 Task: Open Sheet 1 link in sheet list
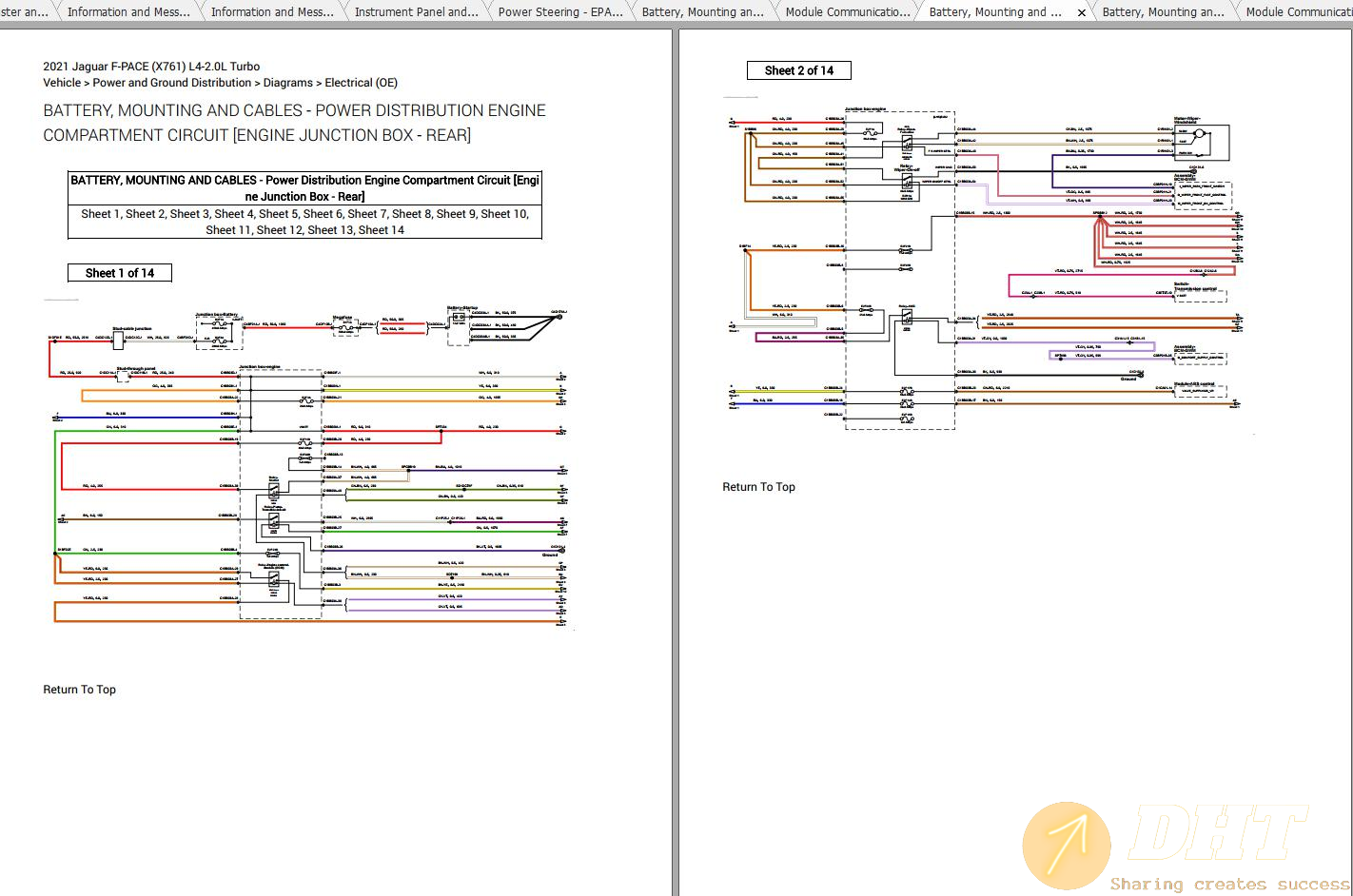coord(100,214)
